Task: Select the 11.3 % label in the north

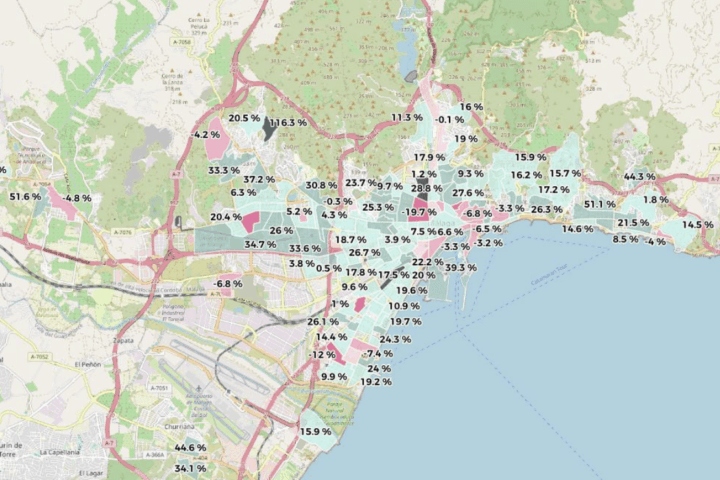Action: 407,118
